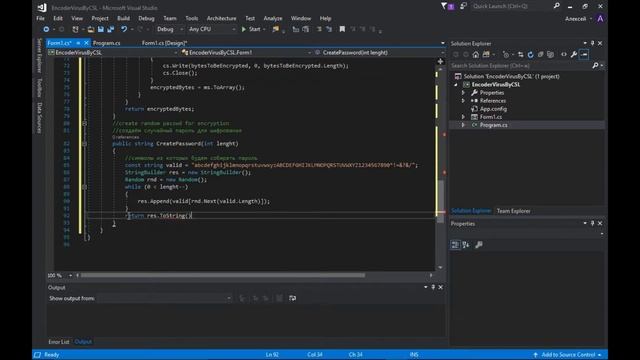Click the Open File folder icon
640x360 pixels.
click(91, 29)
